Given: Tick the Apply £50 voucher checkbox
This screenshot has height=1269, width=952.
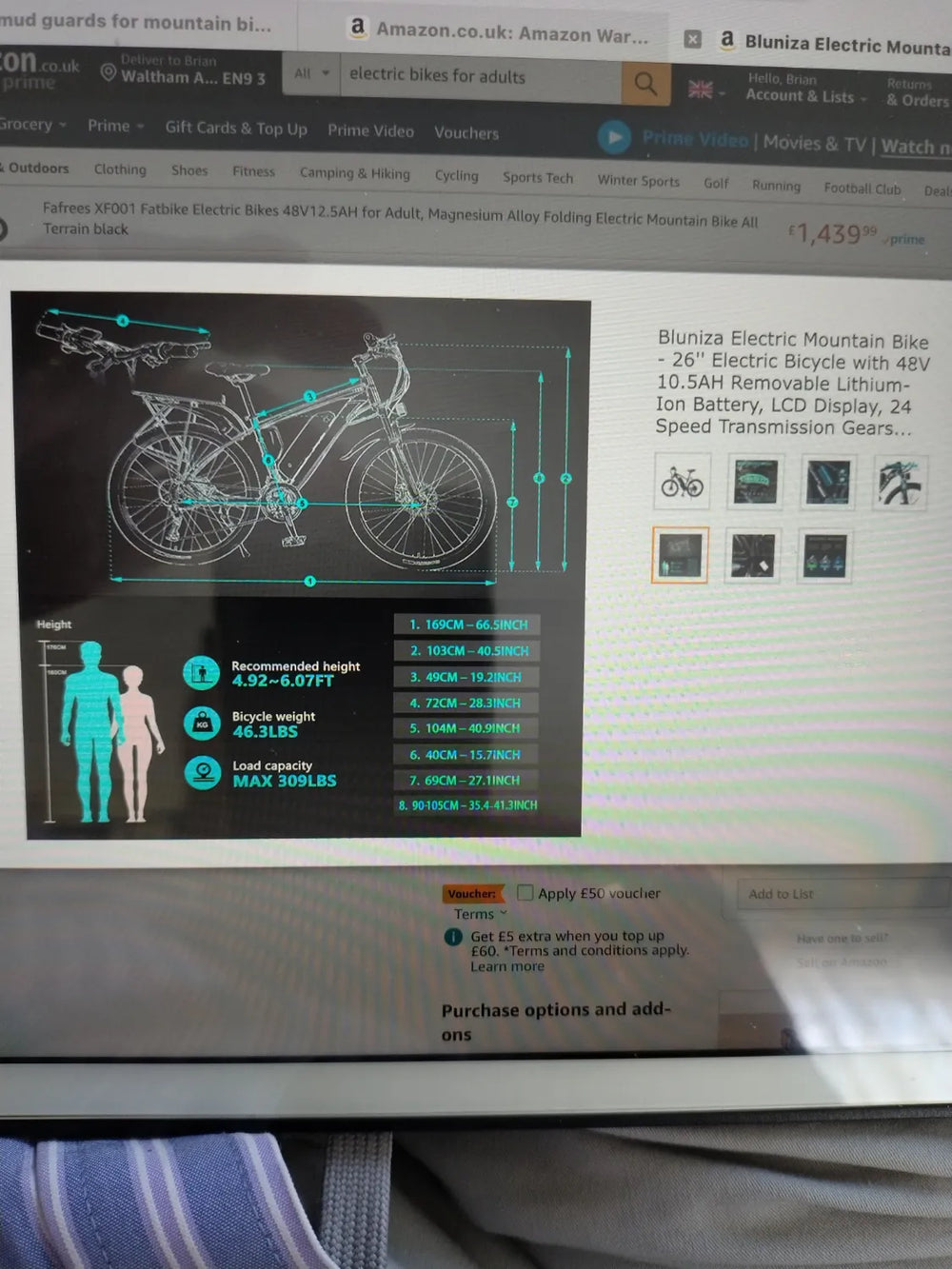Looking at the screenshot, I should tap(525, 892).
